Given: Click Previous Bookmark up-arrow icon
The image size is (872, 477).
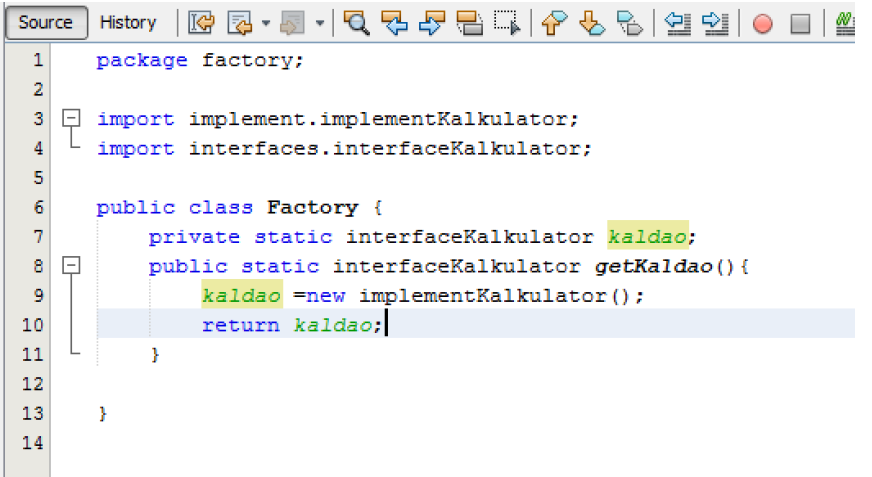Looking at the screenshot, I should [554, 23].
